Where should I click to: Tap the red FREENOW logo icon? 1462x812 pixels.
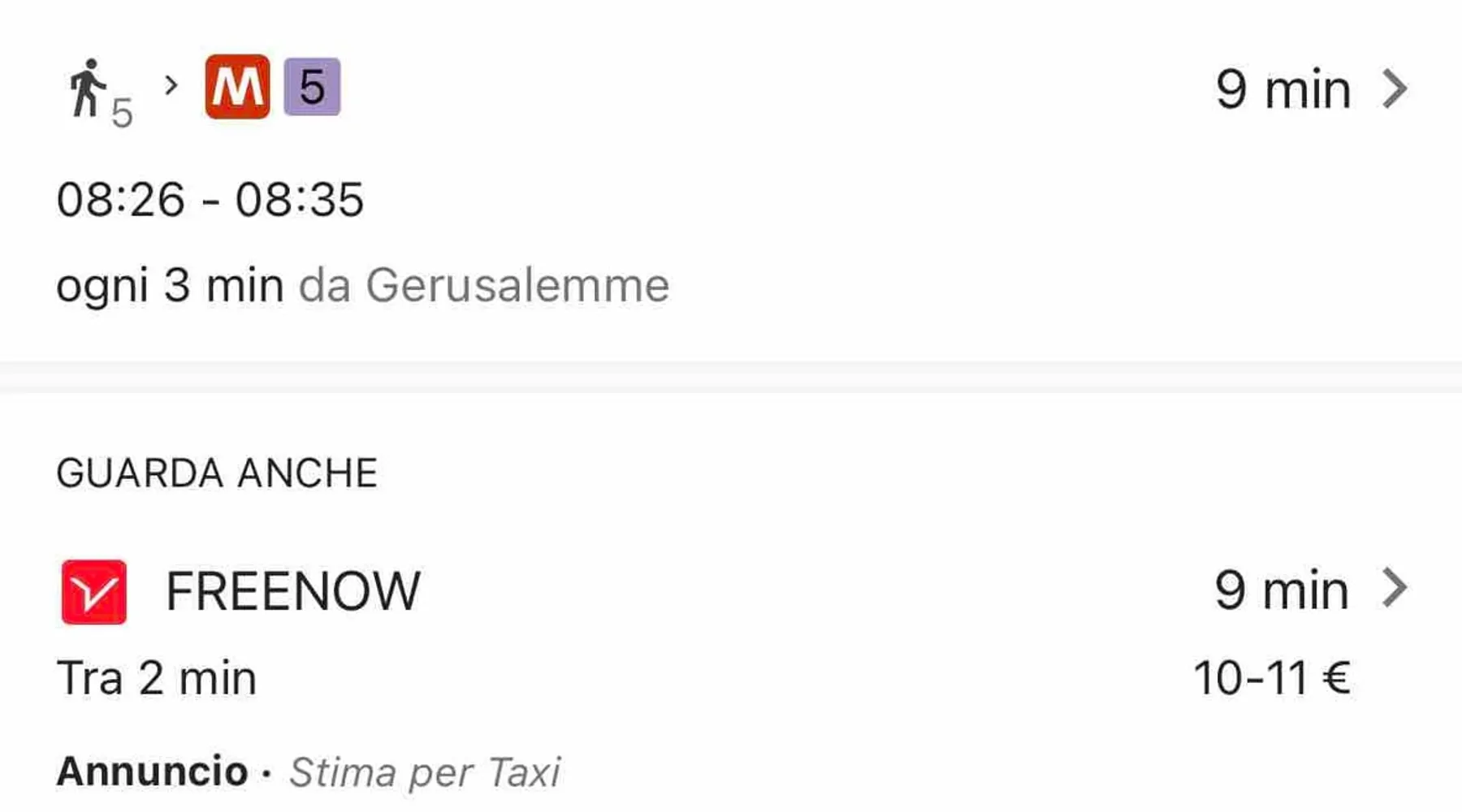click(94, 592)
